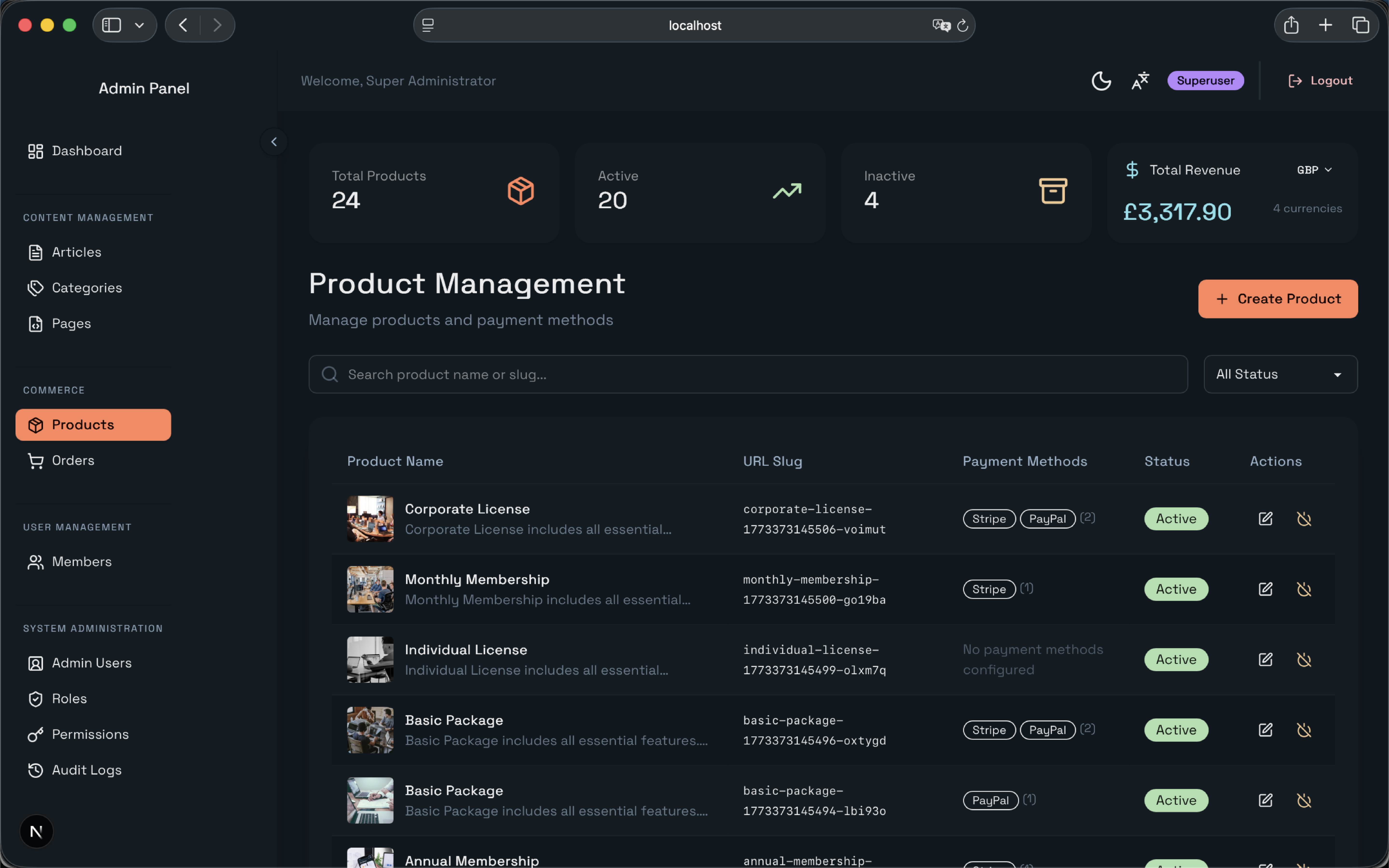Viewport: 1389px width, 868px height.
Task: Edit the Corporate License product
Action: (1266, 518)
